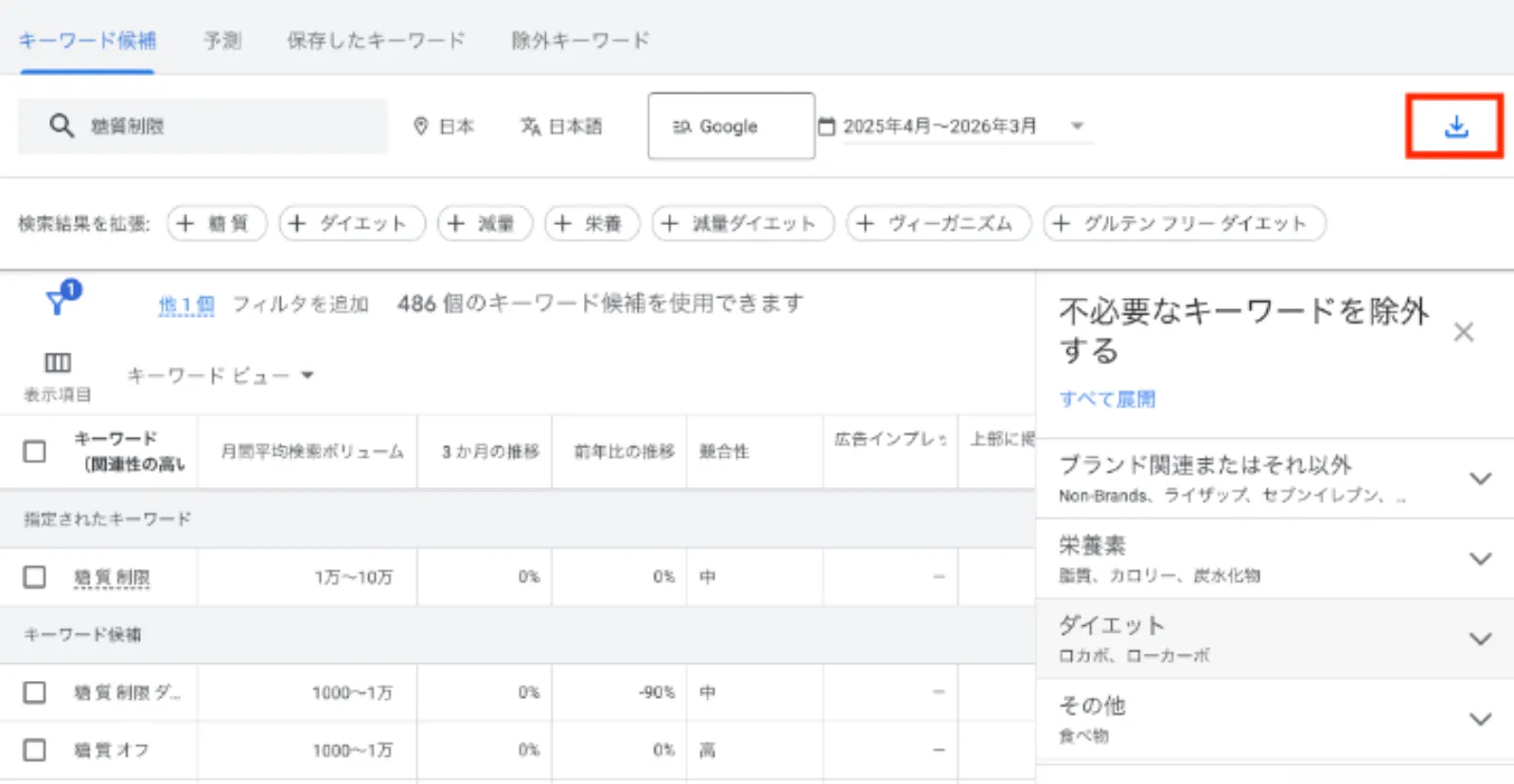The height and width of the screenshot is (784, 1514).
Task: Toggle the select-all checkbox in header
Action: 34,451
